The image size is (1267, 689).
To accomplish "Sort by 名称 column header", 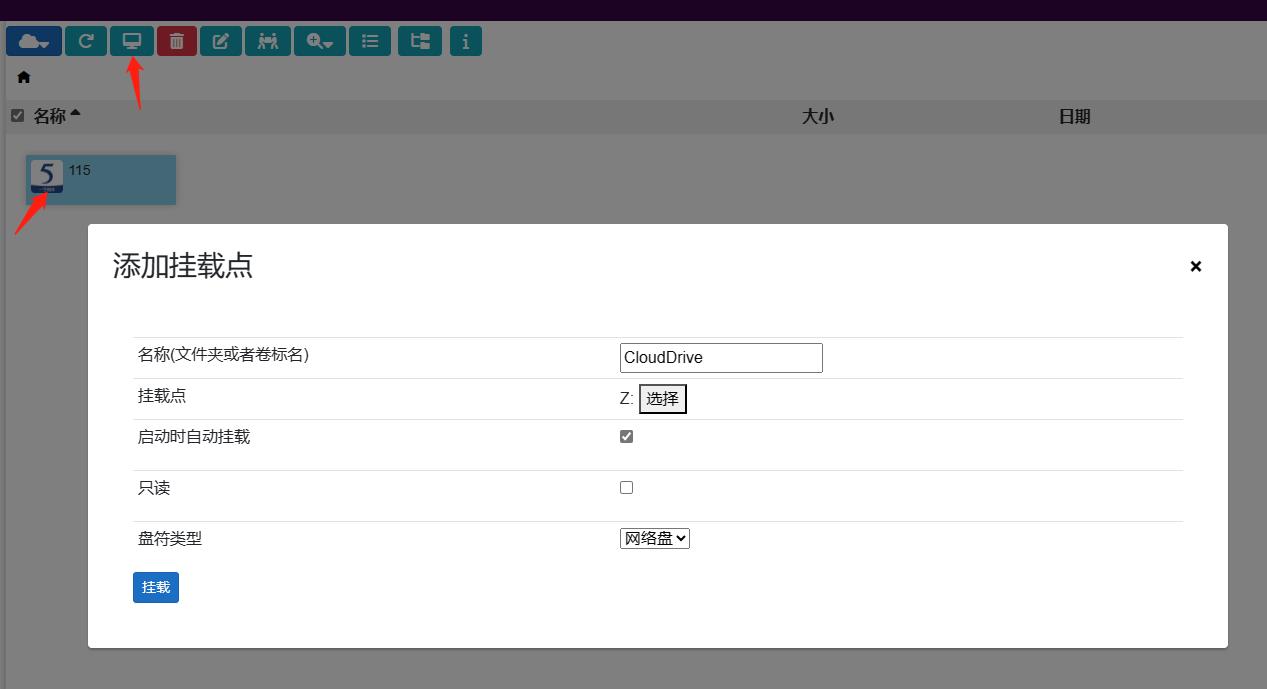I will pos(50,116).
